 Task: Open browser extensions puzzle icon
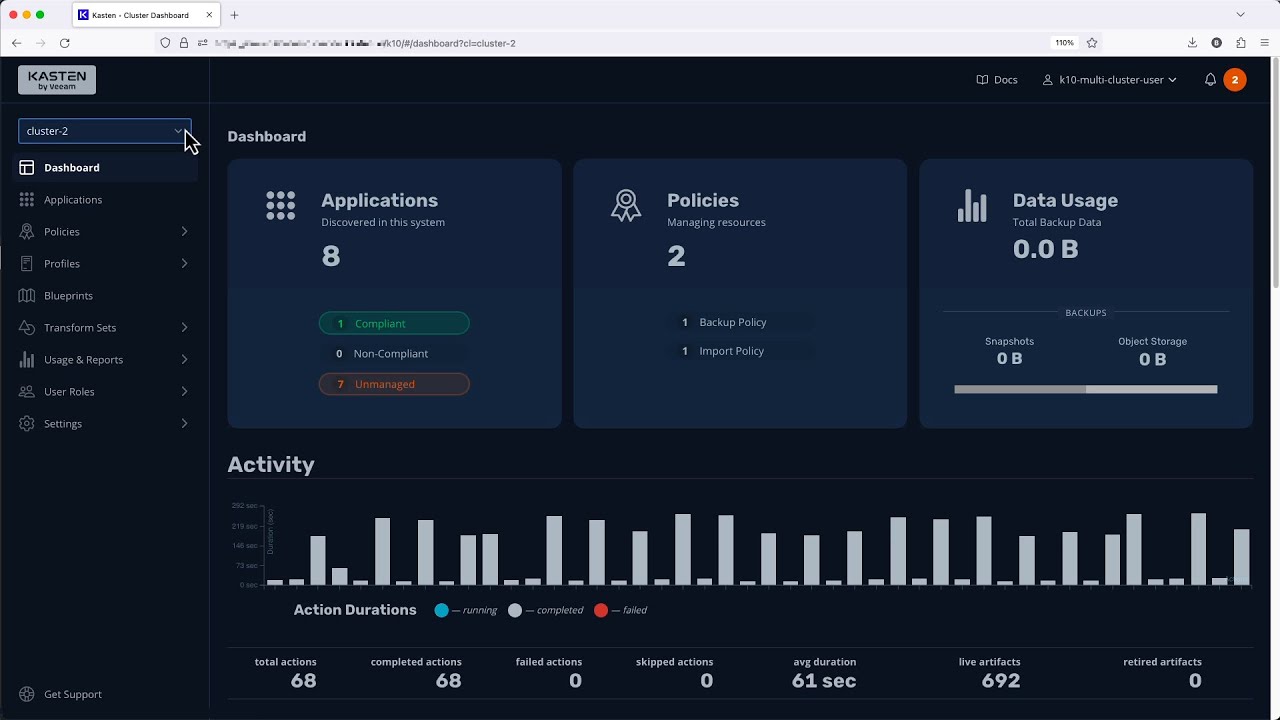(1241, 43)
